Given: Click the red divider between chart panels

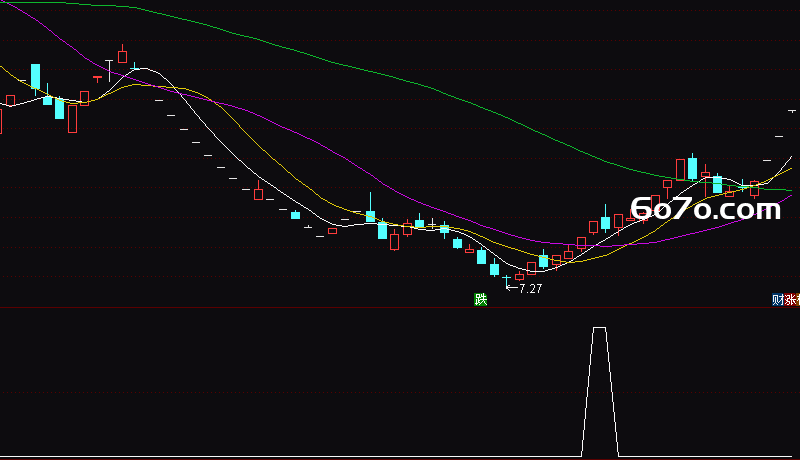Looking at the screenshot, I should (x=400, y=308).
